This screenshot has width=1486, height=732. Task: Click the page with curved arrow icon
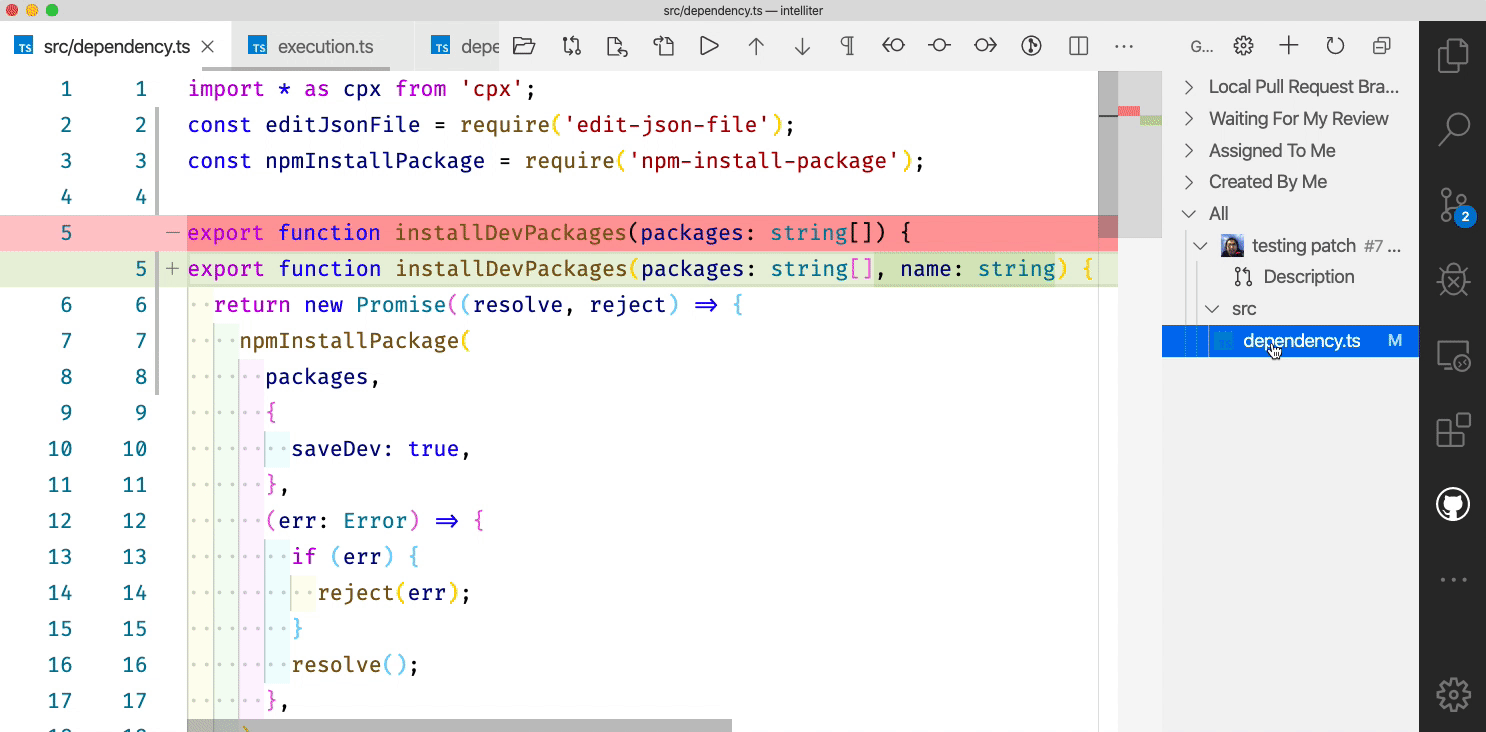[x=664, y=46]
